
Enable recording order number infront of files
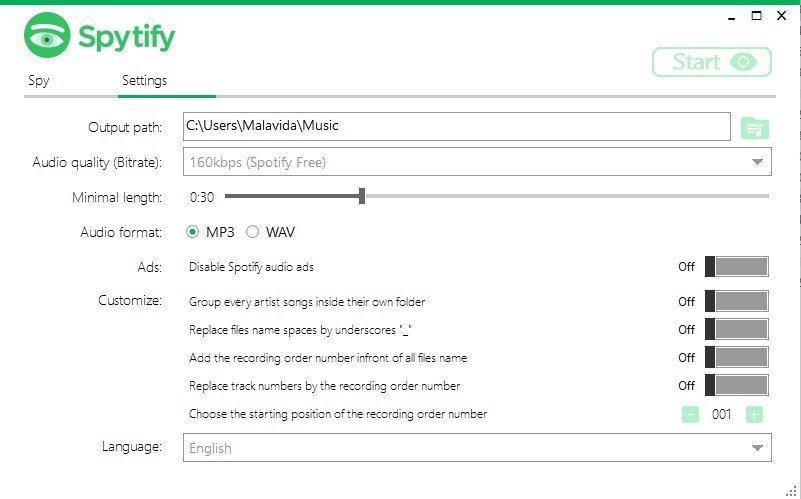tap(737, 358)
